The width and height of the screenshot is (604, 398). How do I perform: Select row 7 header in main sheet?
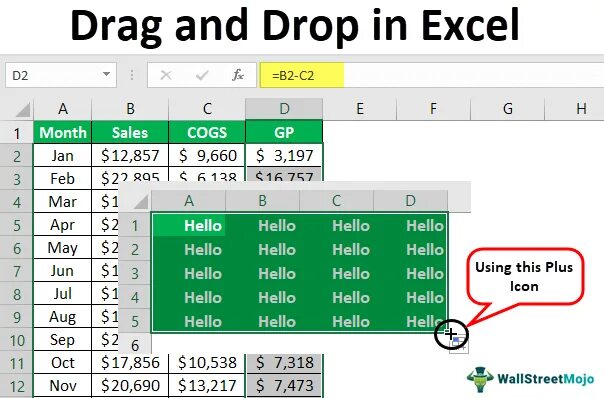17,271
